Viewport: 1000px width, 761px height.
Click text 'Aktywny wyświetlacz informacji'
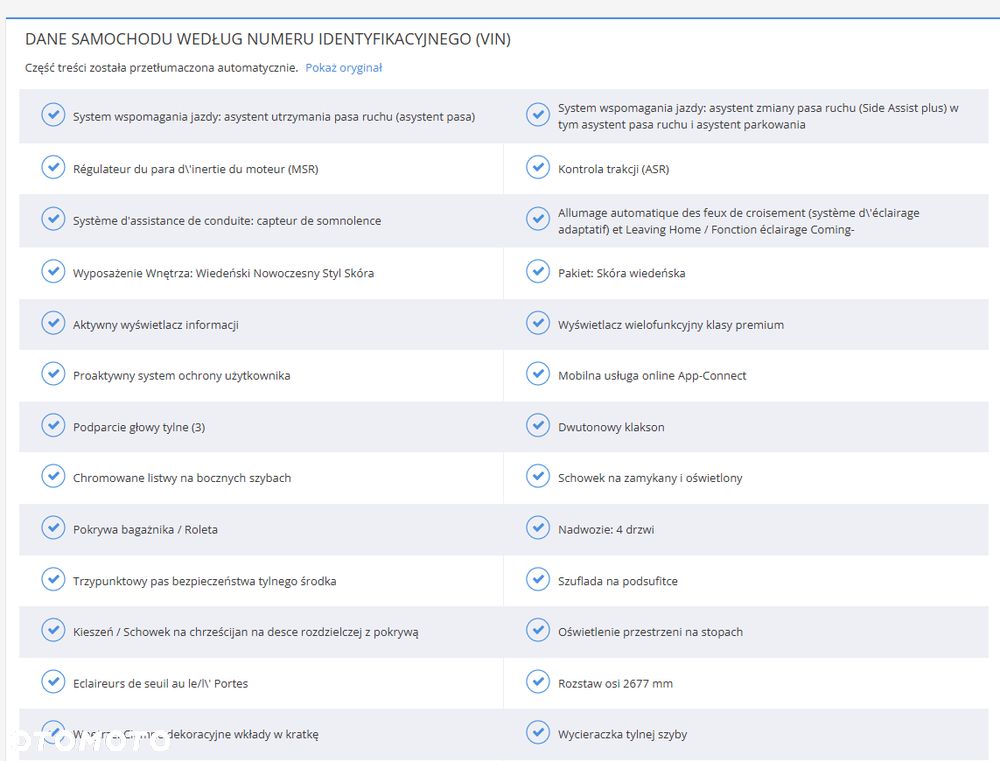pyautogui.click(x=156, y=325)
